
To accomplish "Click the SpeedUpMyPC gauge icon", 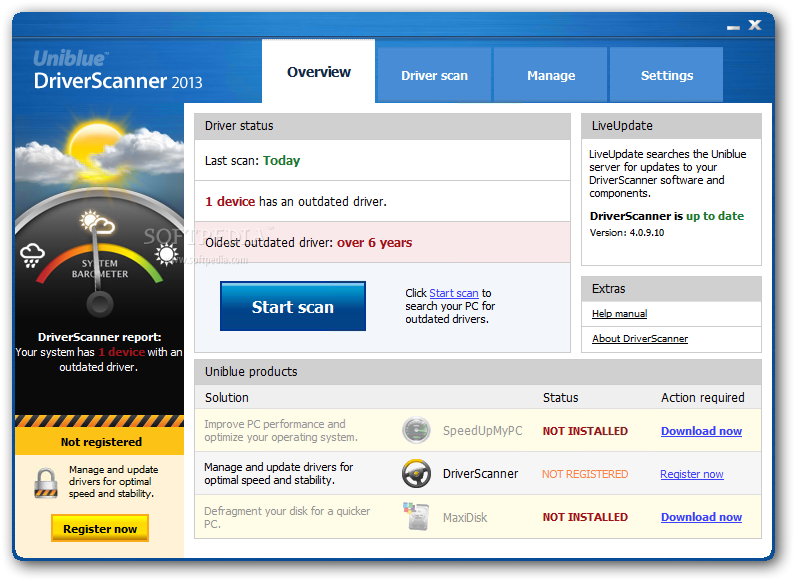I will [x=416, y=430].
